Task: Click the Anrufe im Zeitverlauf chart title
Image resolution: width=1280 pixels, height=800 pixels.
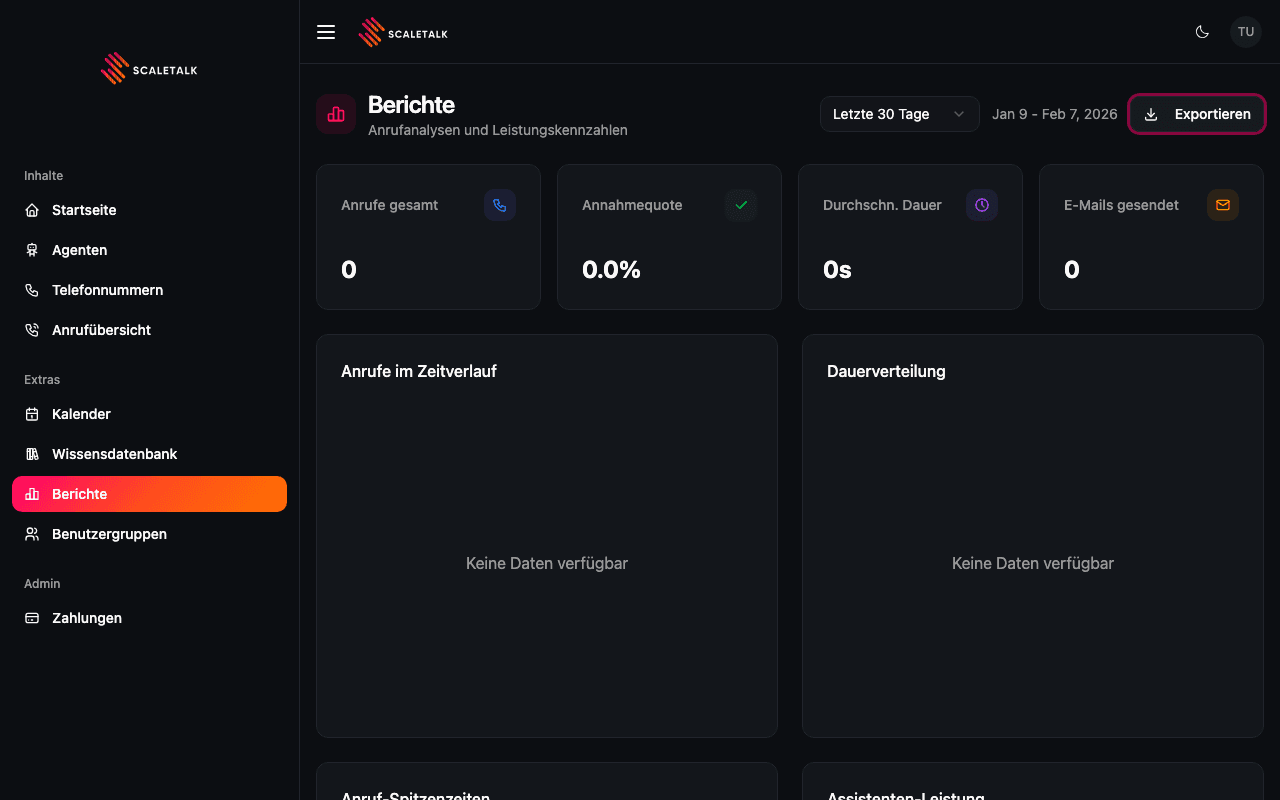Action: (419, 371)
